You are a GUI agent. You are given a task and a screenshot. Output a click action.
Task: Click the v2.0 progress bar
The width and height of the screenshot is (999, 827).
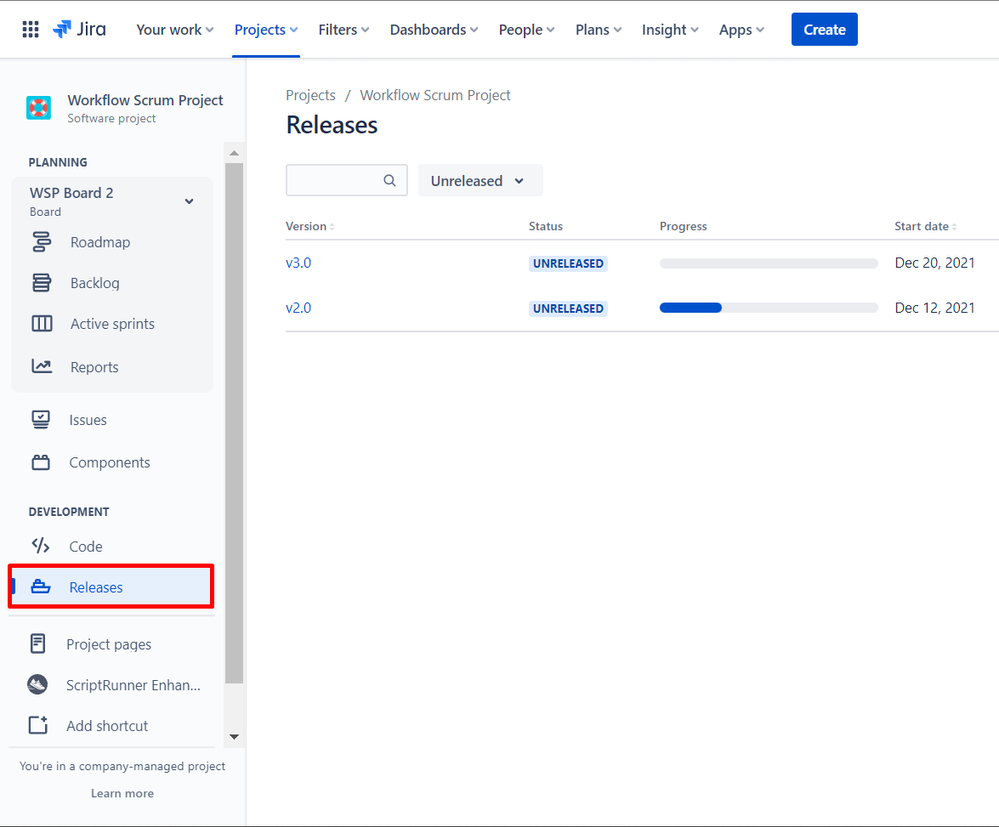(768, 308)
